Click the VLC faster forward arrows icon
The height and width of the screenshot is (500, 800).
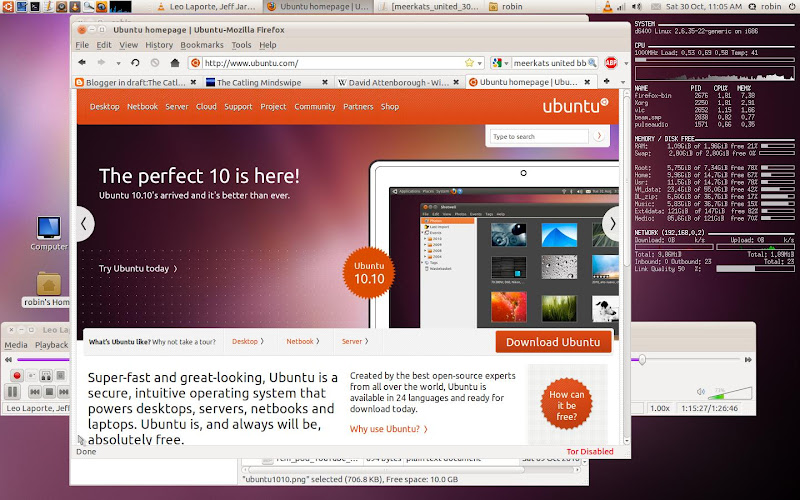(x=748, y=360)
